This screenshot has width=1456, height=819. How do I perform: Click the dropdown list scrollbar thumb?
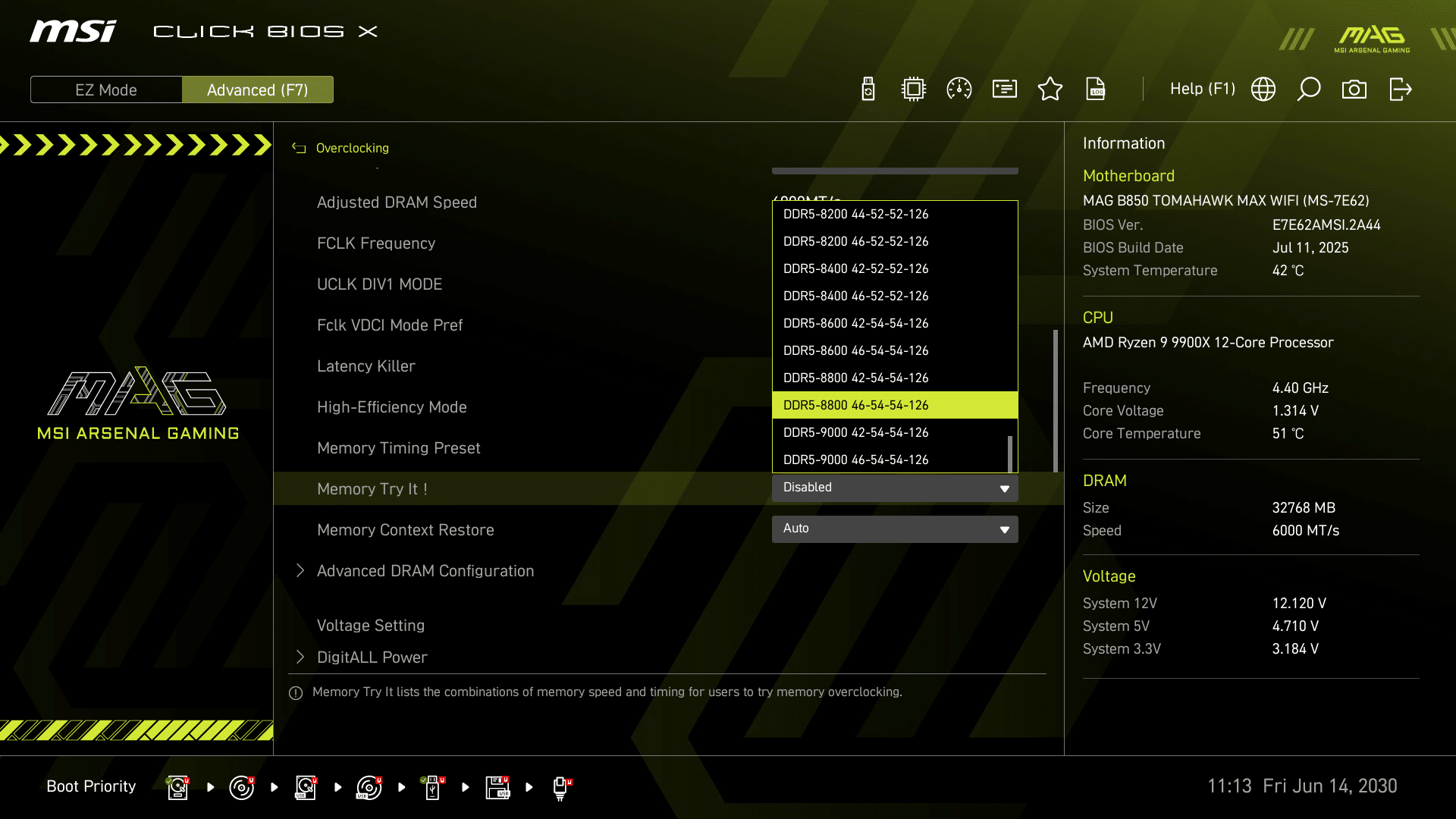[x=1010, y=453]
